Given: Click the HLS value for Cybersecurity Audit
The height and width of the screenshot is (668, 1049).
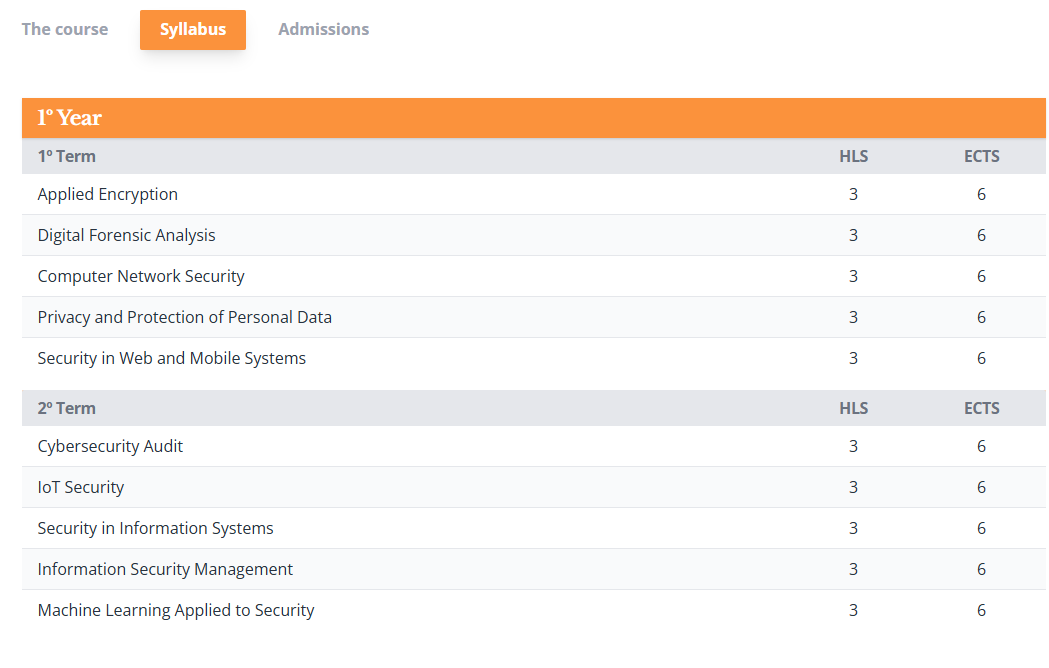Looking at the screenshot, I should [x=854, y=446].
